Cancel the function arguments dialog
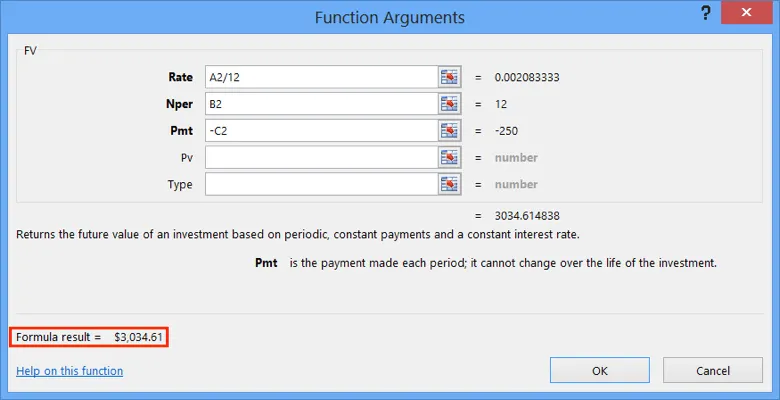This screenshot has width=780, height=400. 713,370
